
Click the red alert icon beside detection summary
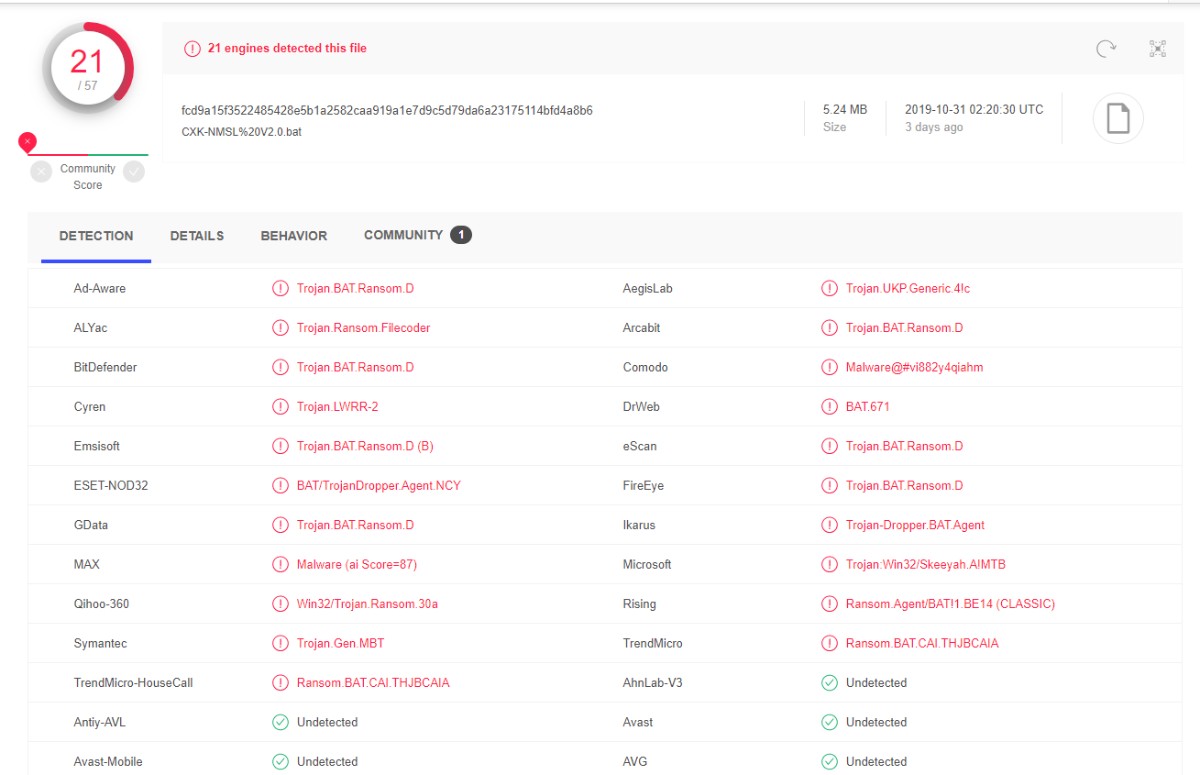pyautogui.click(x=192, y=48)
